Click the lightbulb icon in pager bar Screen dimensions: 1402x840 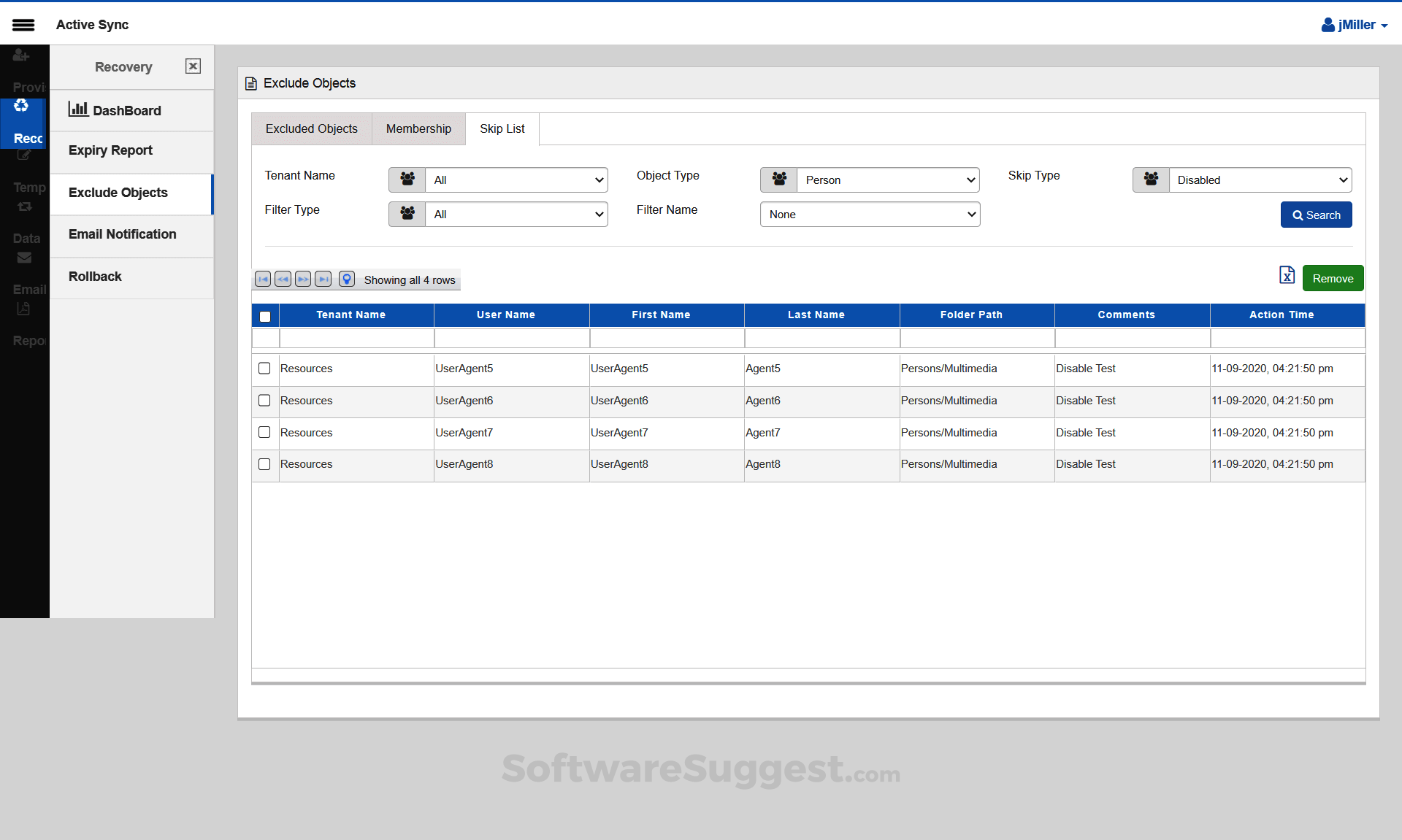tap(347, 280)
